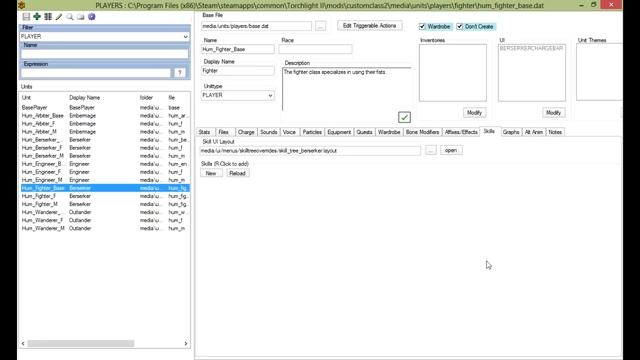Select the Hum_Engineer_F unit row

click(x=105, y=172)
